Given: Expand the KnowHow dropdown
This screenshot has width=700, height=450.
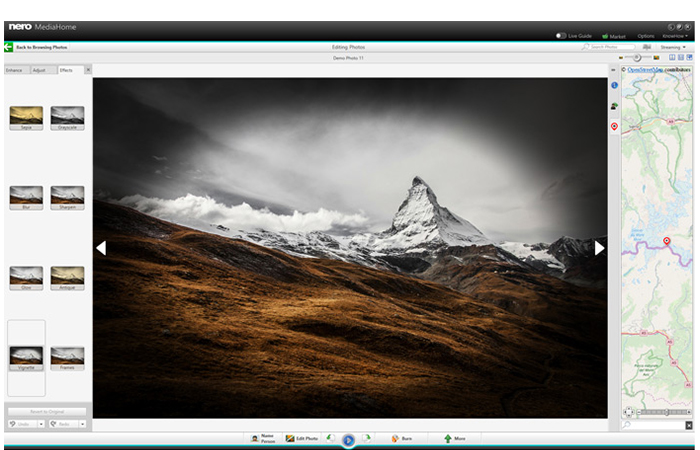Looking at the screenshot, I should 675,36.
